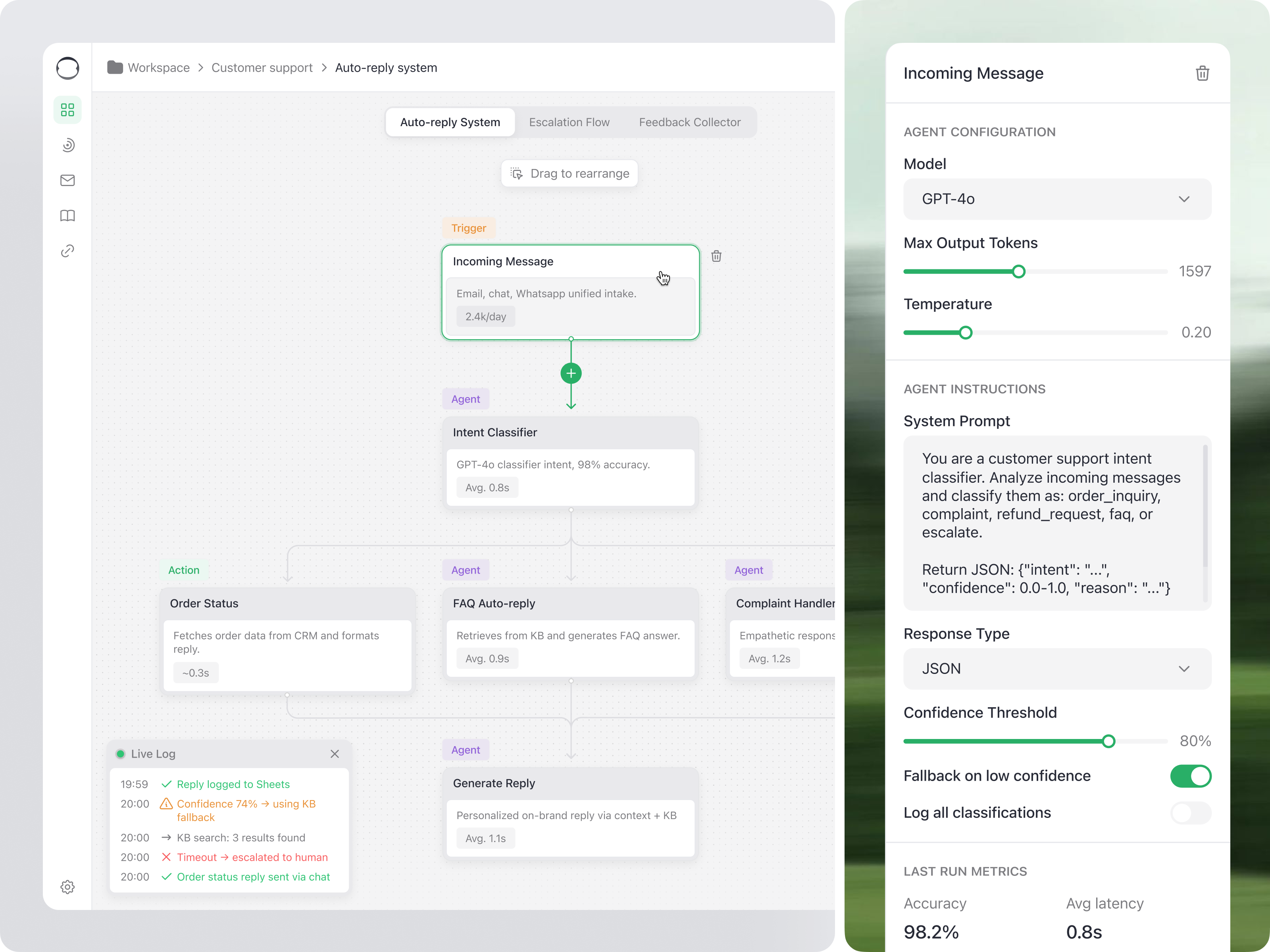This screenshot has height=952, width=1270.
Task: Click the checkmark on Reply logged to Sheets entry
Action: click(x=166, y=785)
